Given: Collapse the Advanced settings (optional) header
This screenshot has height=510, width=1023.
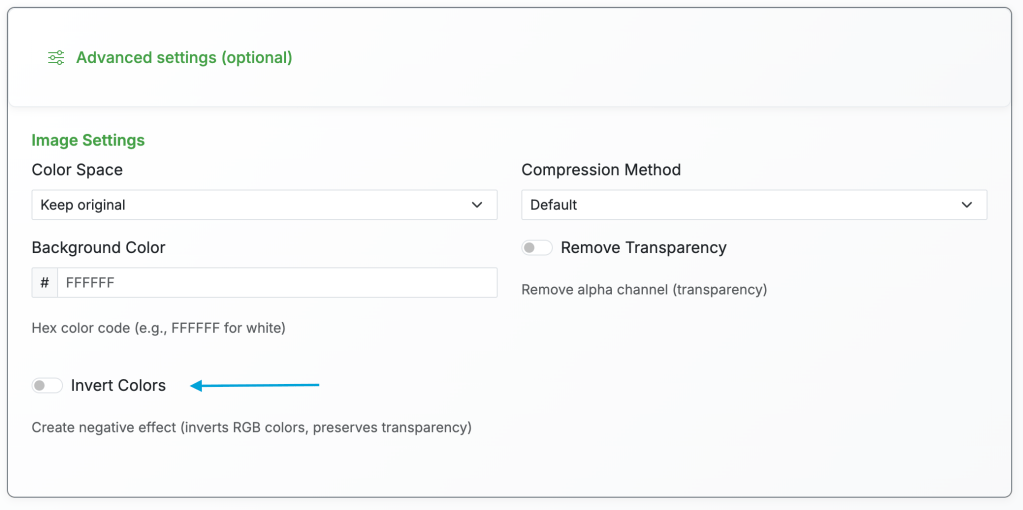Looking at the screenshot, I should pyautogui.click(x=184, y=58).
